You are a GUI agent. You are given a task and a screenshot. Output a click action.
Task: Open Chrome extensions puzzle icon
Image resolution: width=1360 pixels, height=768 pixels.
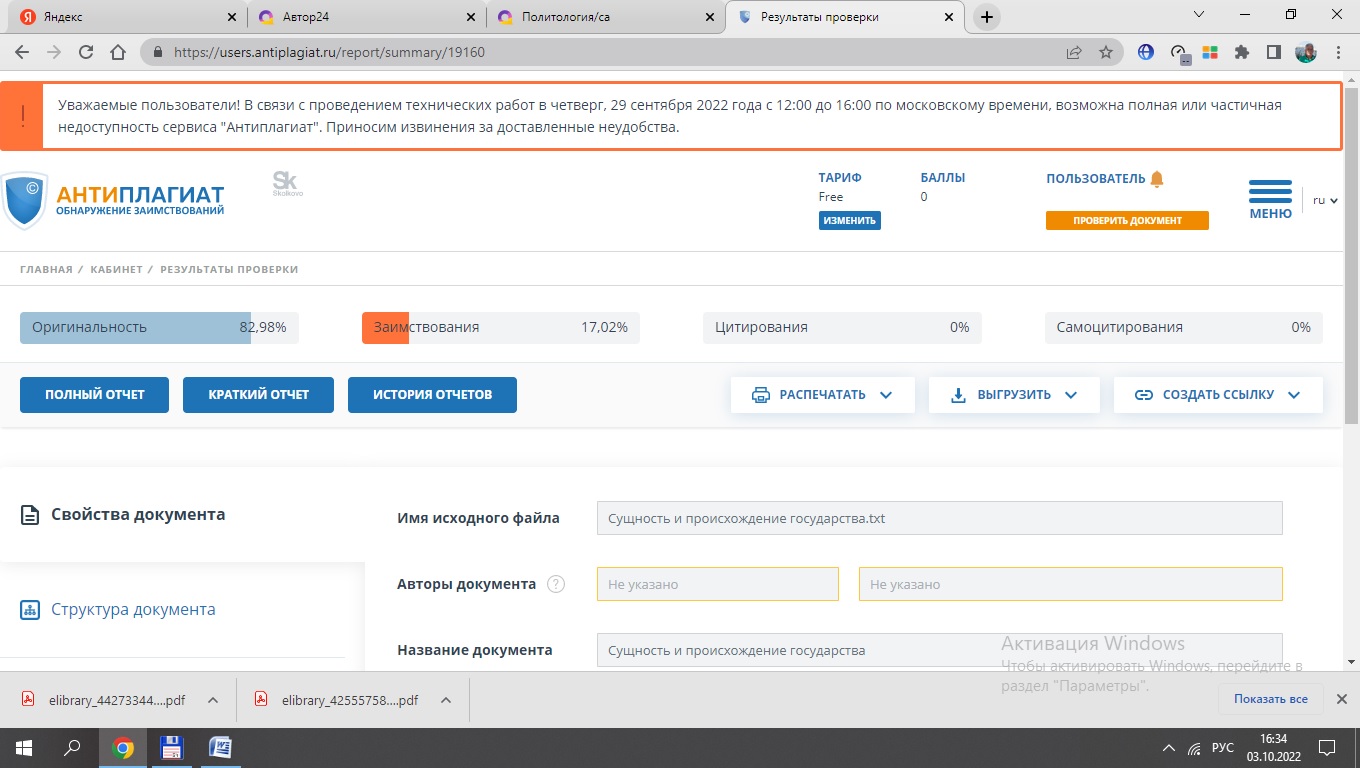1242,52
